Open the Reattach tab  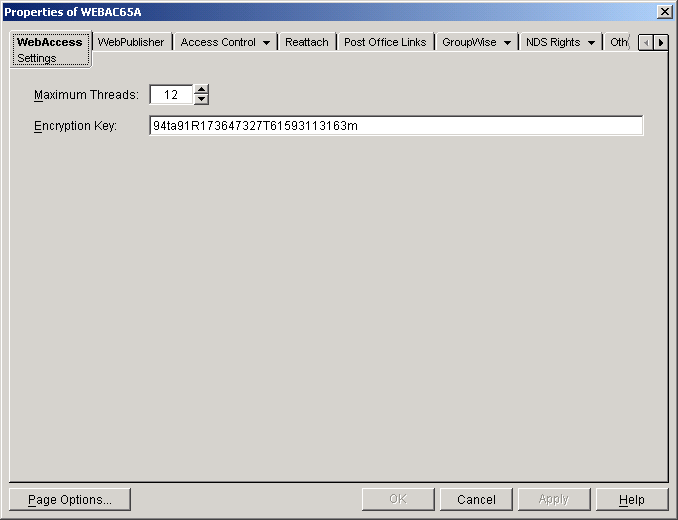click(x=307, y=42)
